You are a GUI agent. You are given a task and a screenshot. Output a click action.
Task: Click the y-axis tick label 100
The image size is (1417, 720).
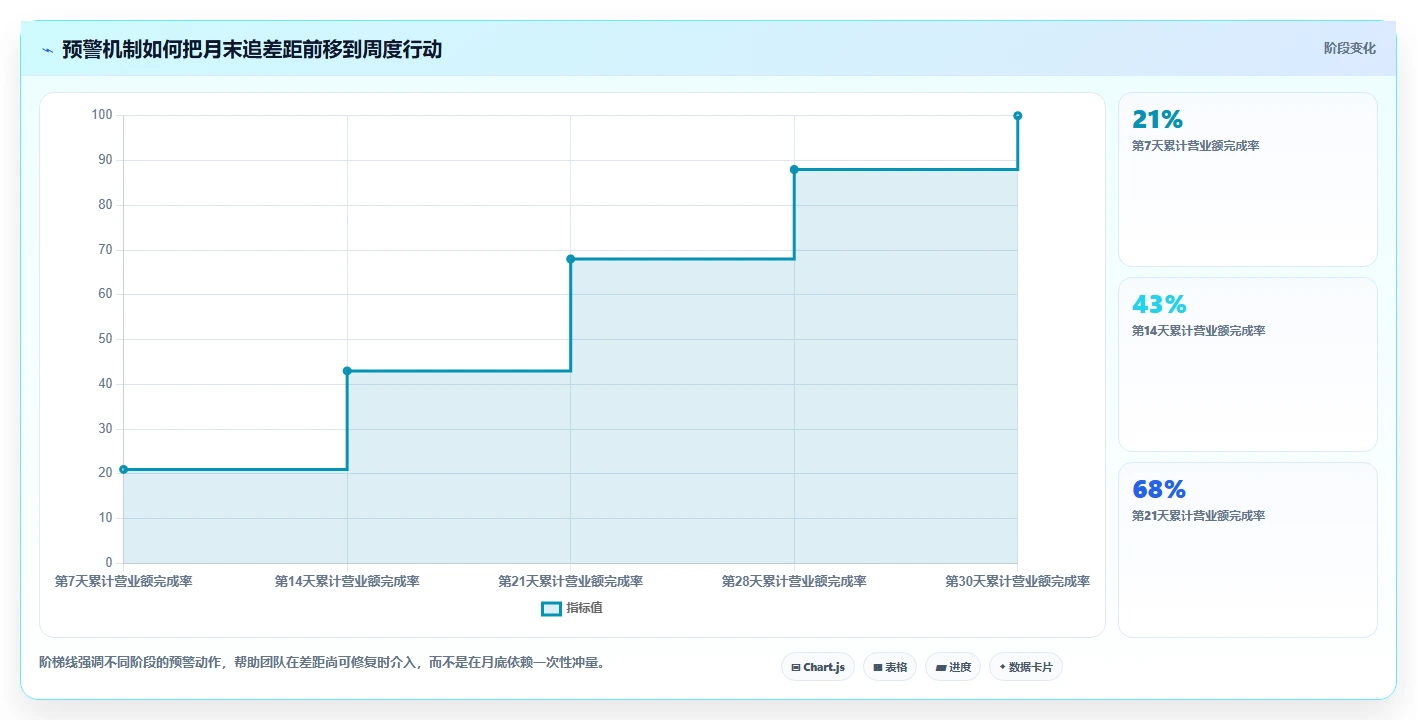[102, 115]
